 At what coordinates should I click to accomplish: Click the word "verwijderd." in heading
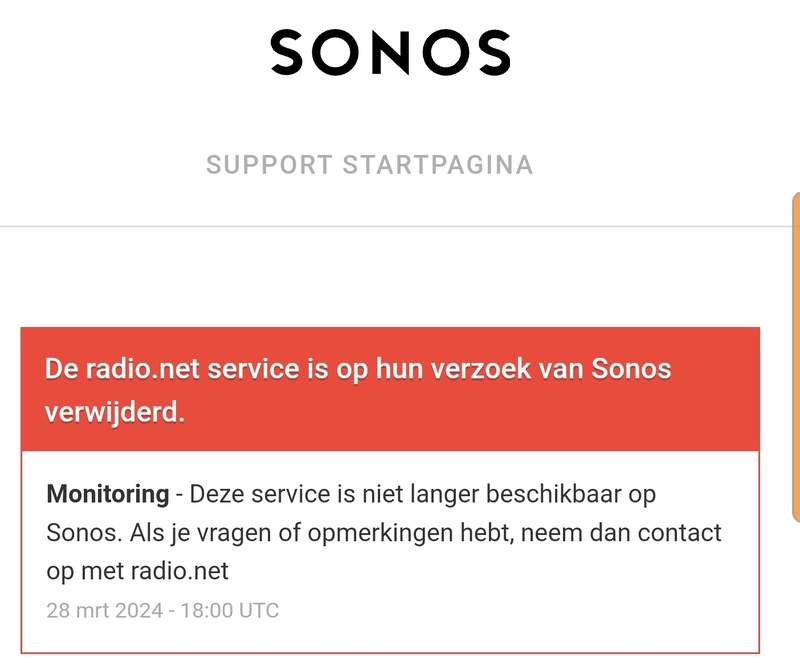[116, 412]
